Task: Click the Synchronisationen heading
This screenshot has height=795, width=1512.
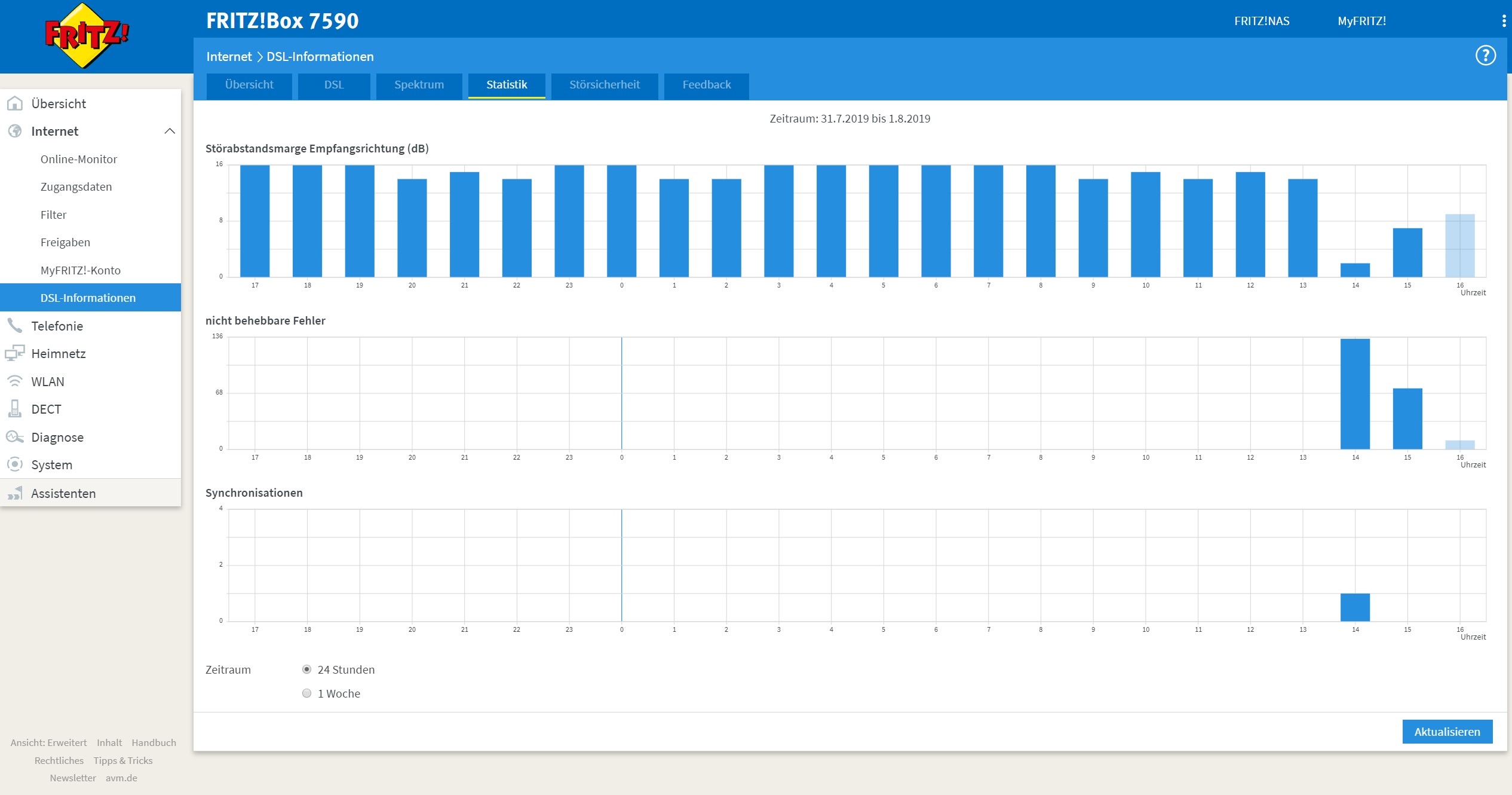Action: coord(254,493)
